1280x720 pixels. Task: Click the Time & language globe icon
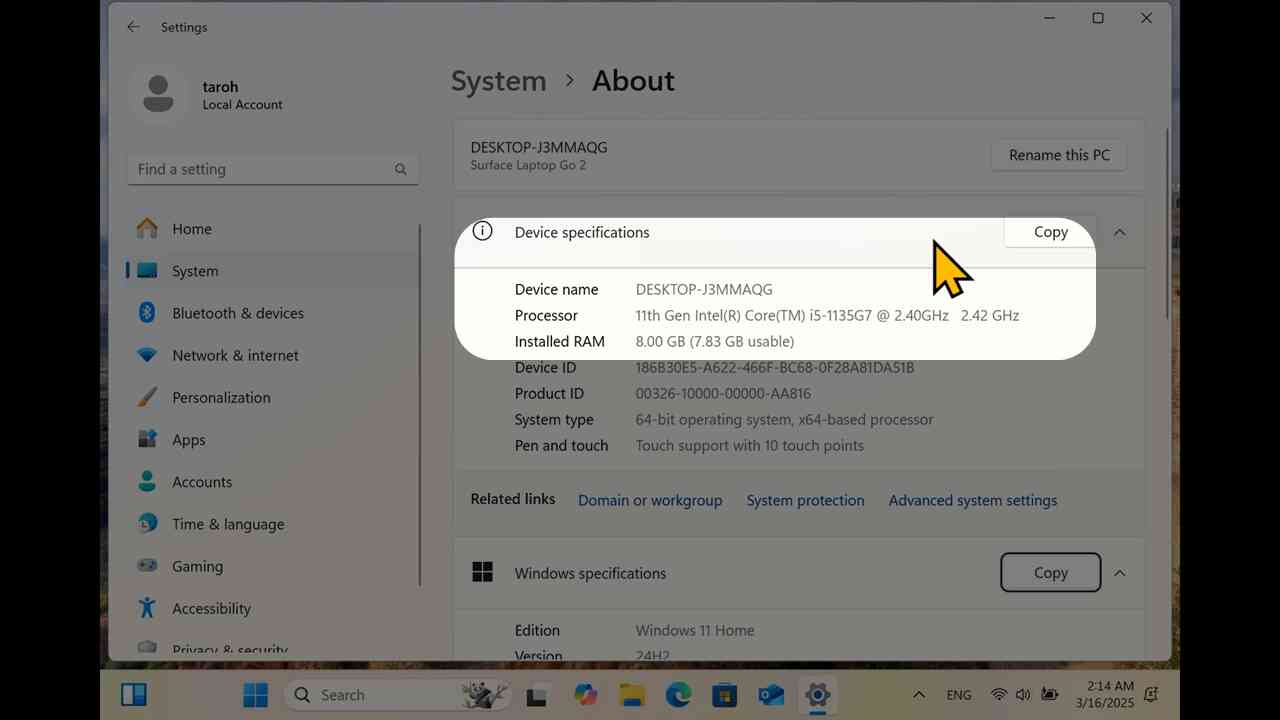pos(147,523)
